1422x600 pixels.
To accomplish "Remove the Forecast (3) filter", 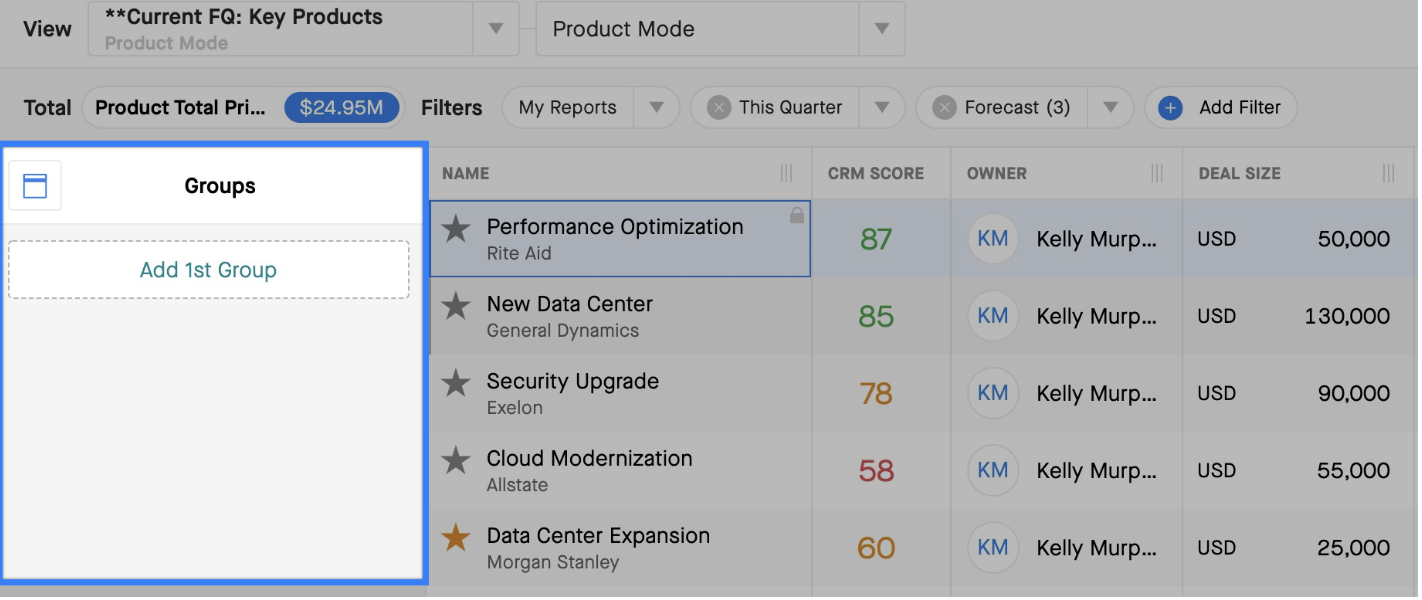I will (x=944, y=107).
